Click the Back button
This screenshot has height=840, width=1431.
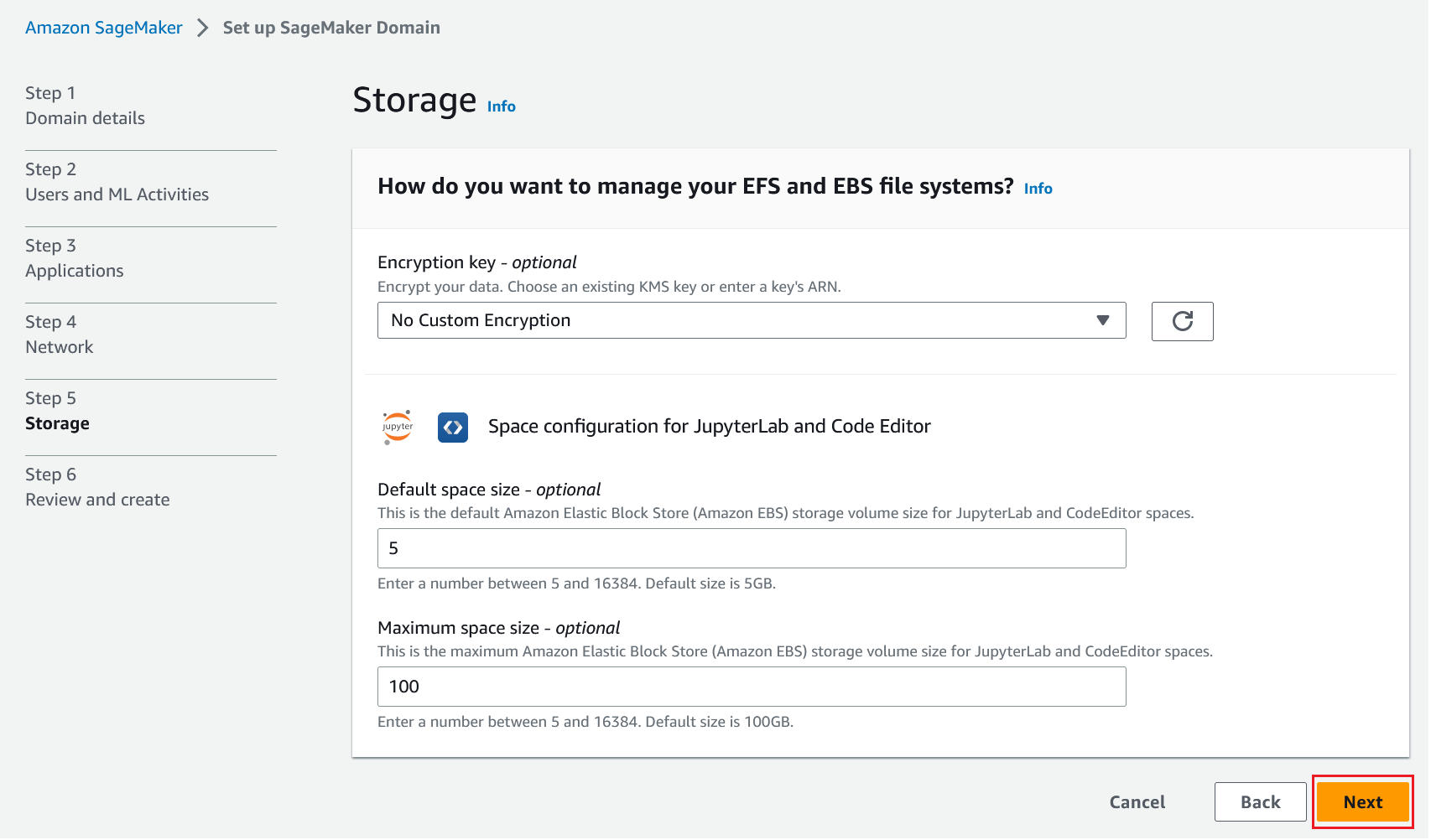point(1259,802)
